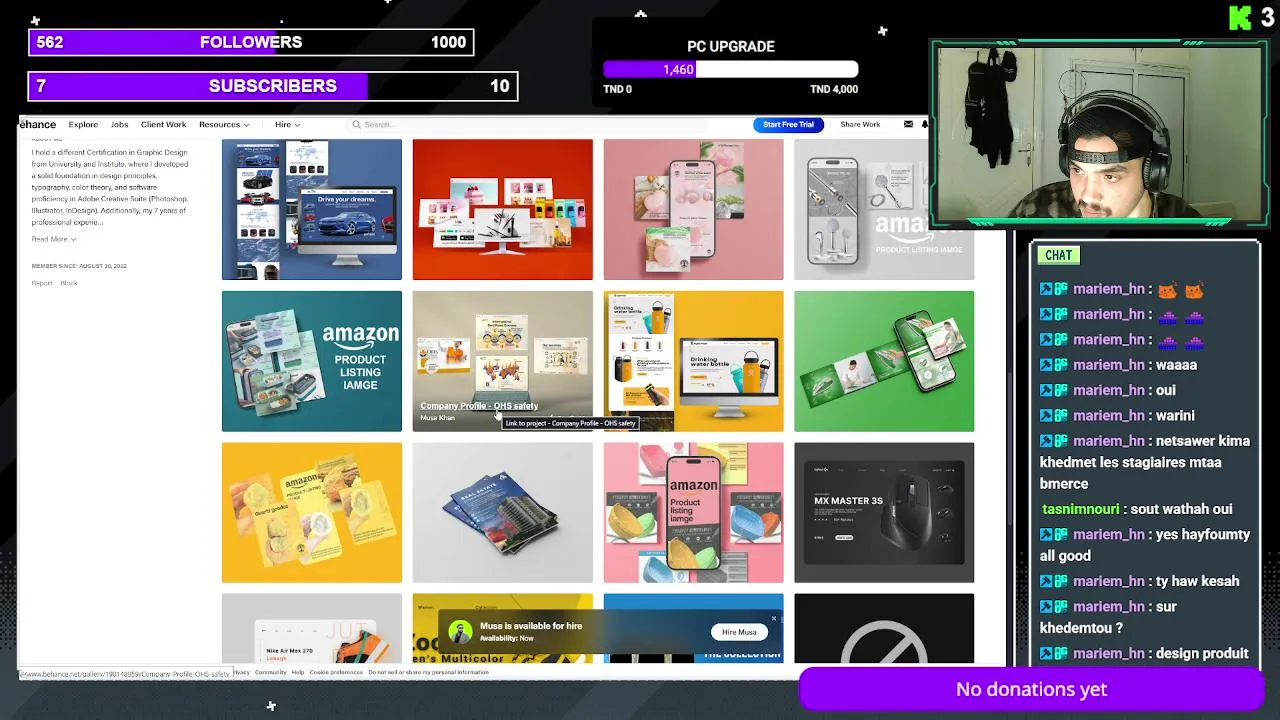Click the Kick logo on the stream overlay
Screen dimensions: 1280x720
click(x=1240, y=18)
